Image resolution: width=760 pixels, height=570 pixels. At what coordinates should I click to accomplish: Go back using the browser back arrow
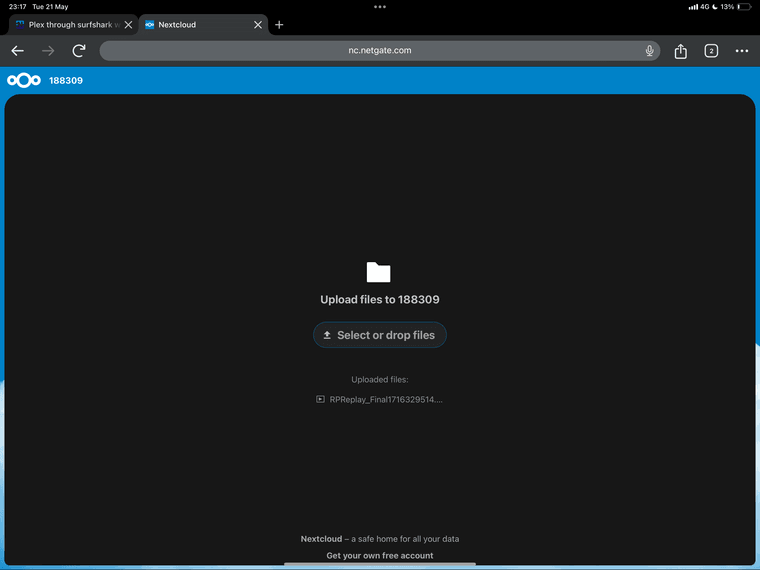coord(17,51)
